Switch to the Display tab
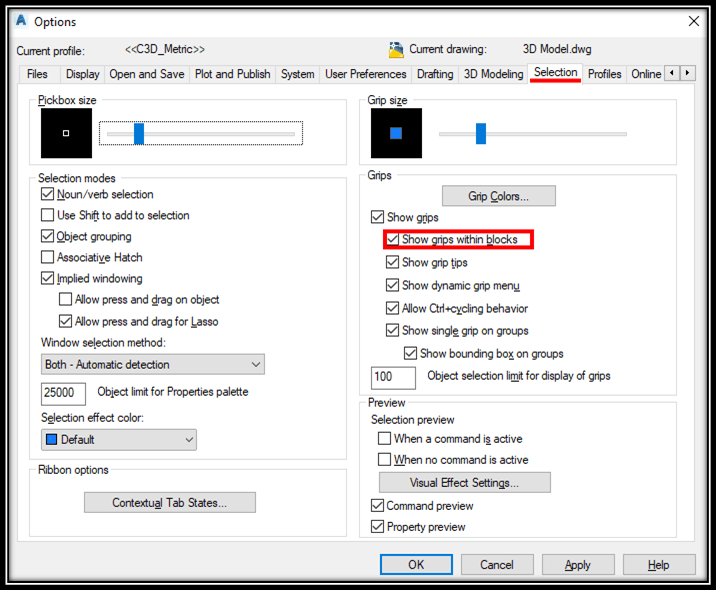 coord(83,74)
